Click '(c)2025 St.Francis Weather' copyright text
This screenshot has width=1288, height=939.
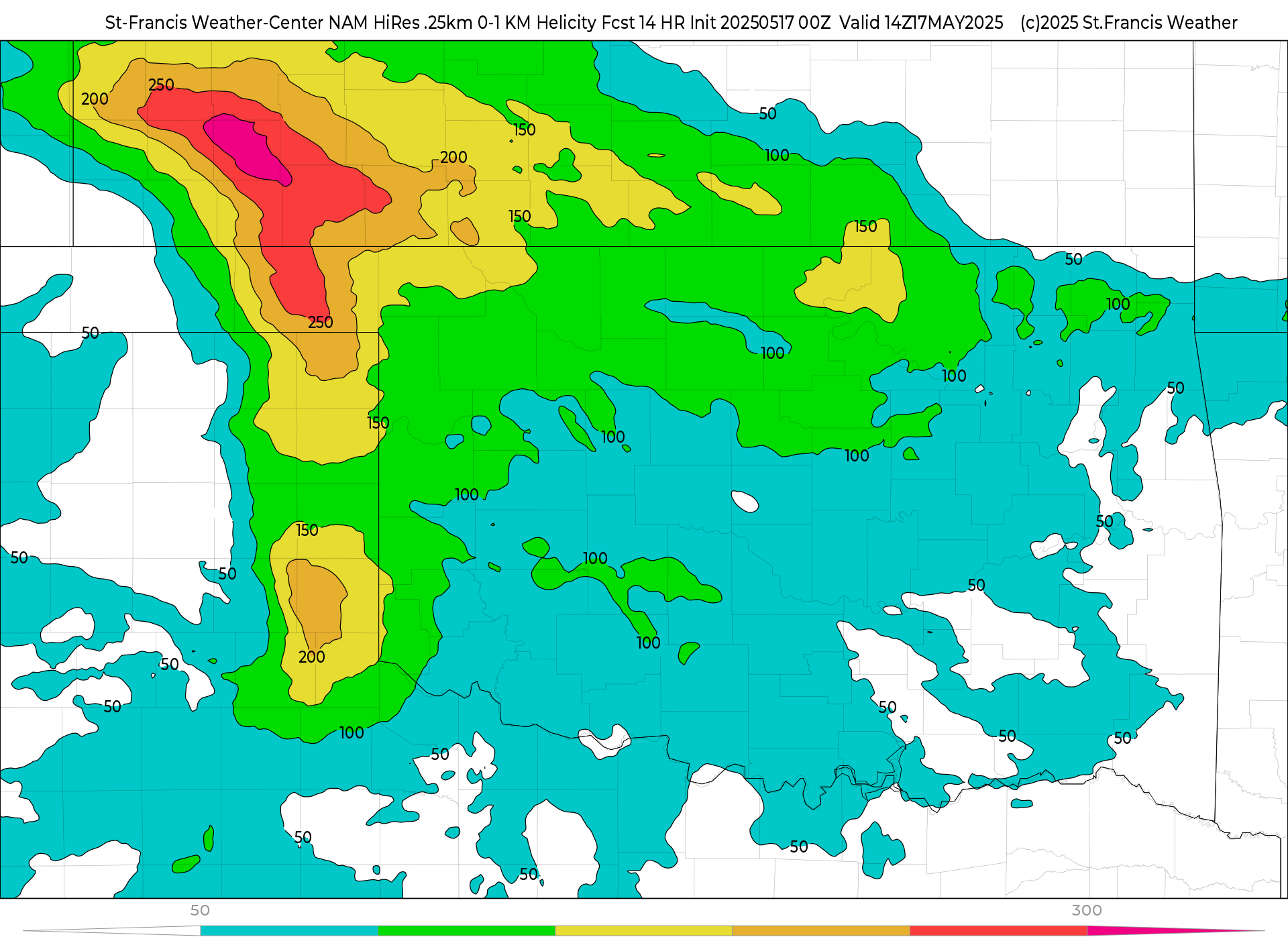click(1128, 23)
